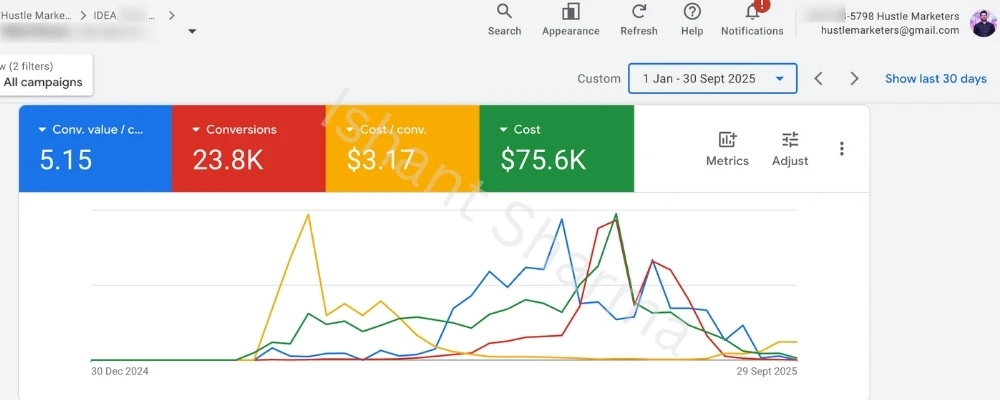Click the Adjust sliders icon
This screenshot has height=400, width=1000.
coord(790,140)
